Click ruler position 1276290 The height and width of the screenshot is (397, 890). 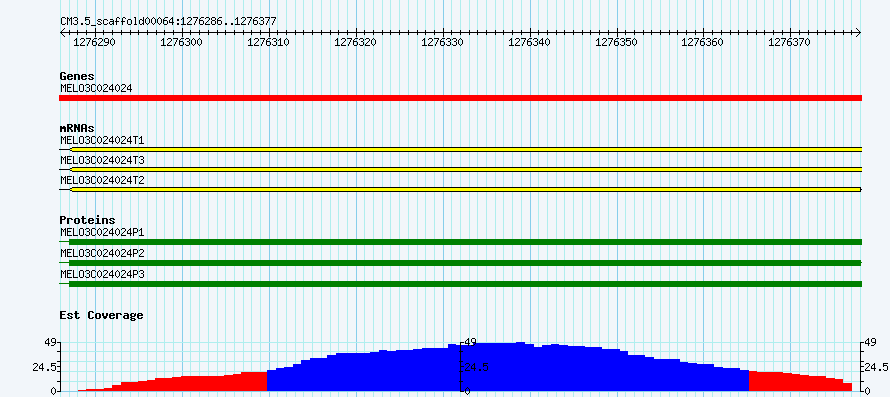click(x=94, y=43)
